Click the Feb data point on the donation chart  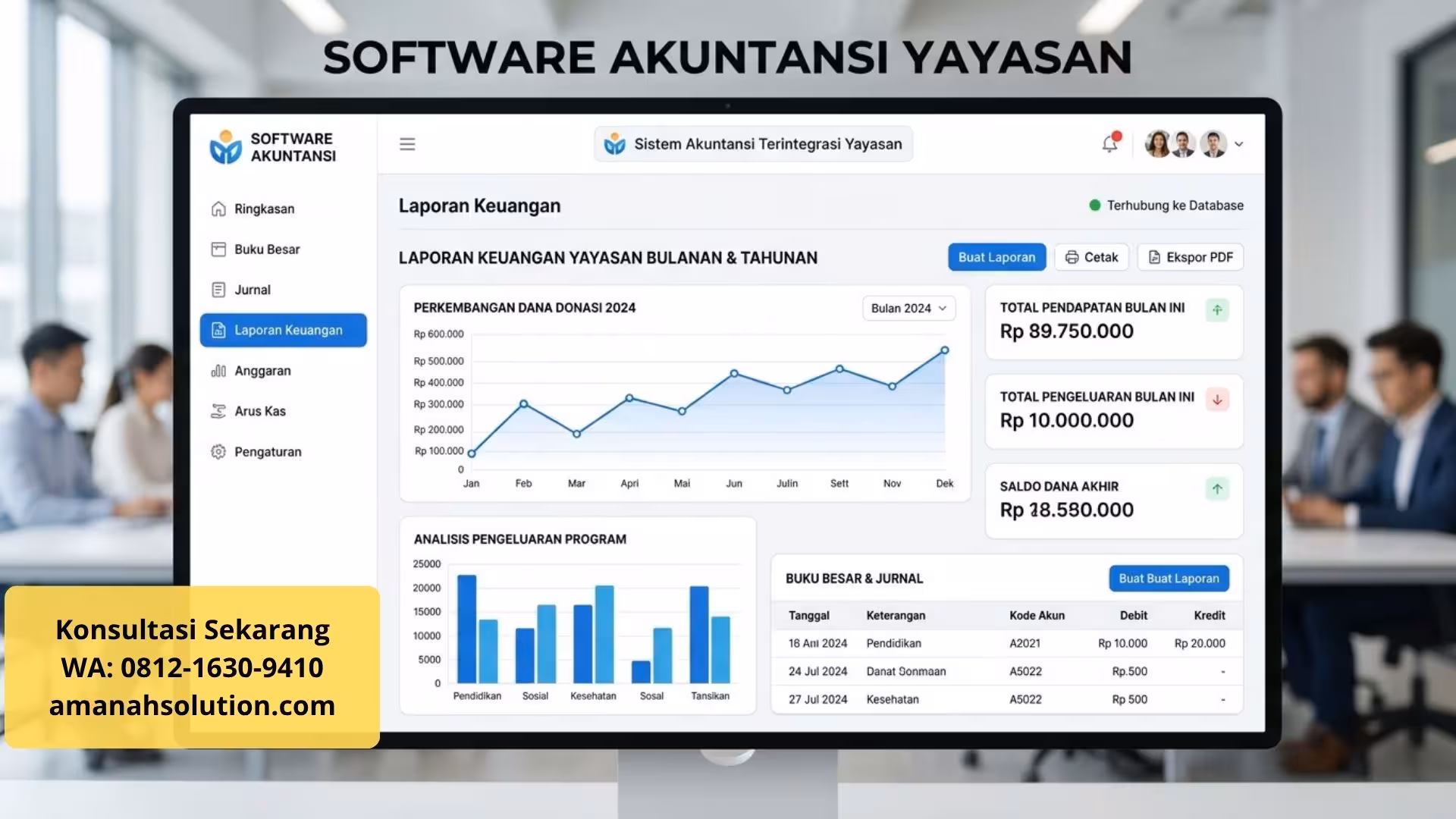click(x=524, y=404)
